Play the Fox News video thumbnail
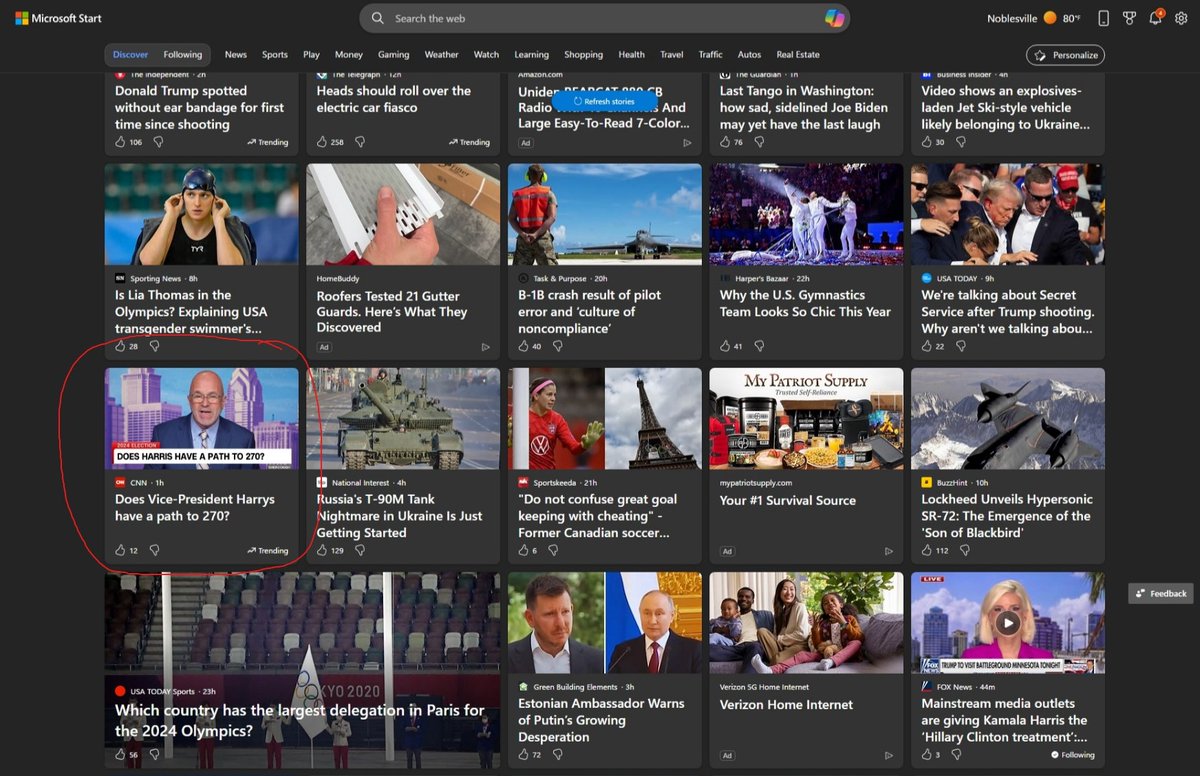This screenshot has width=1200, height=776. pyautogui.click(x=1008, y=623)
